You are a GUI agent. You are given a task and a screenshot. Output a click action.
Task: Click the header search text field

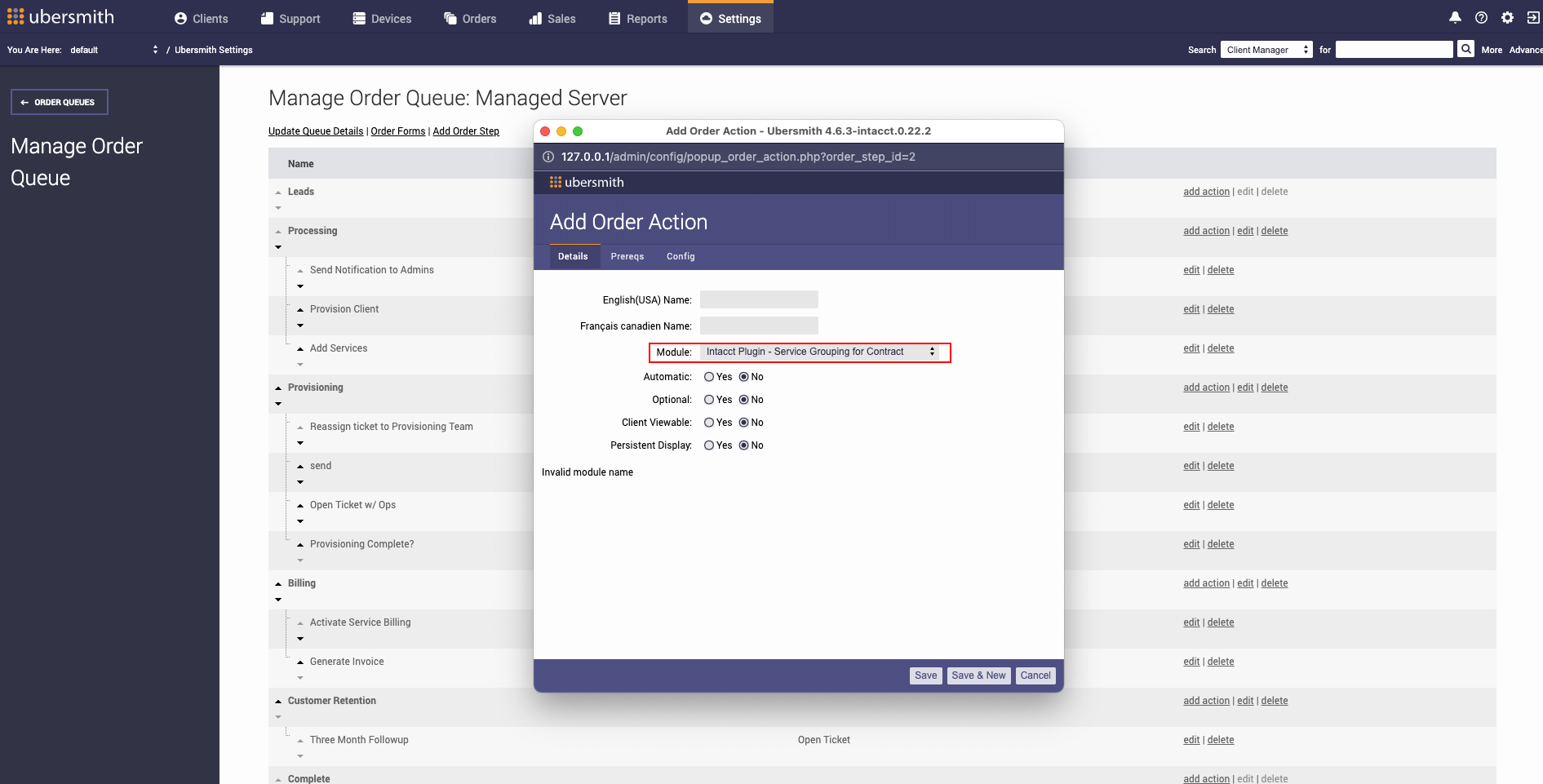tap(1394, 50)
